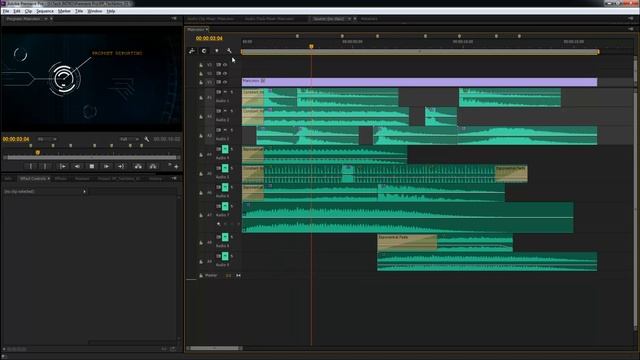Click Program Monitor current timecode

pos(16,139)
